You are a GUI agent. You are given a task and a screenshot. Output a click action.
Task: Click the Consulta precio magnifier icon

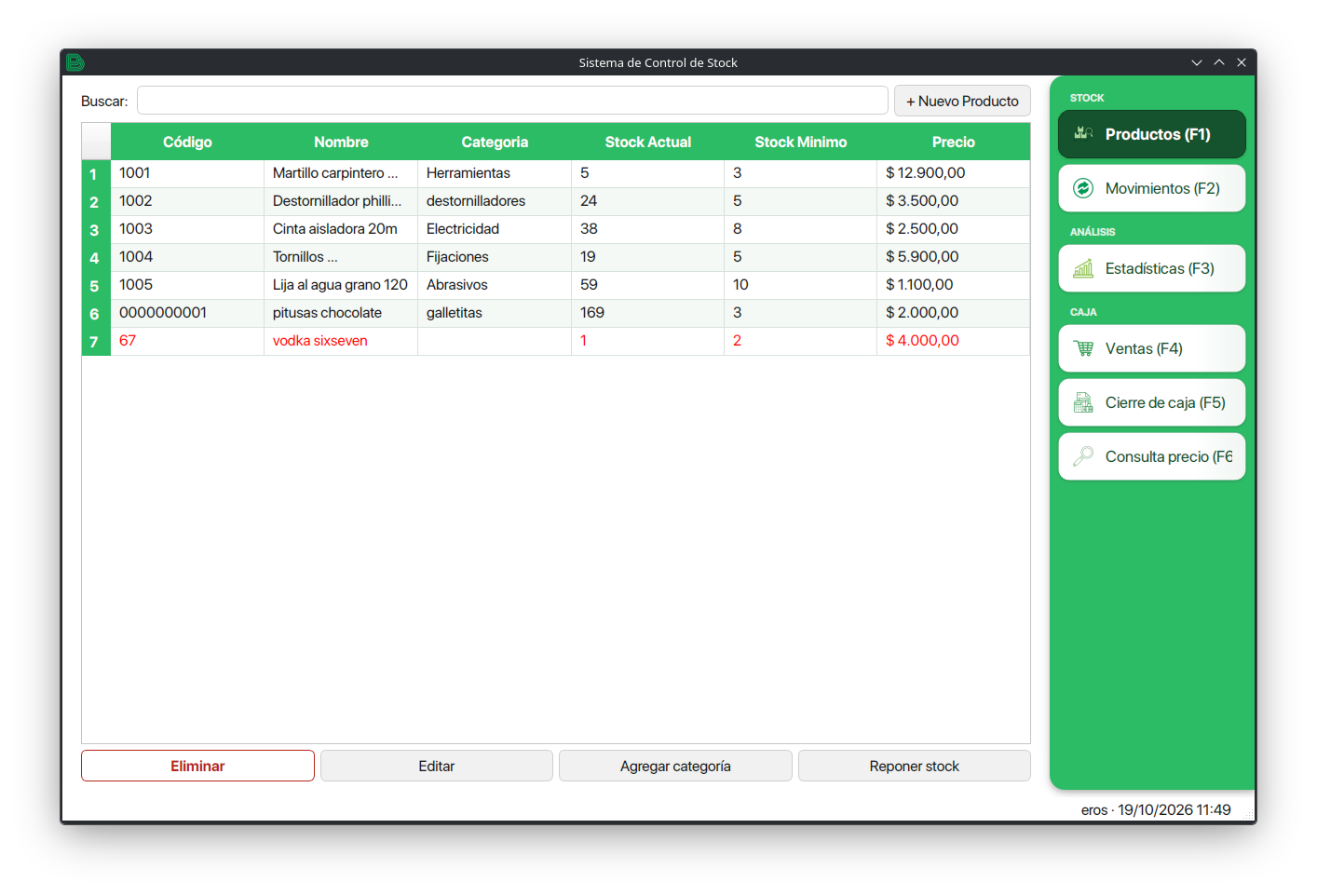click(1083, 456)
